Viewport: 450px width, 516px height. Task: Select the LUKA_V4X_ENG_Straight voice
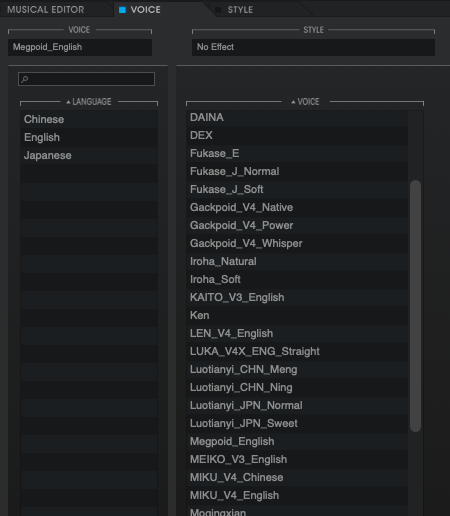(297, 351)
